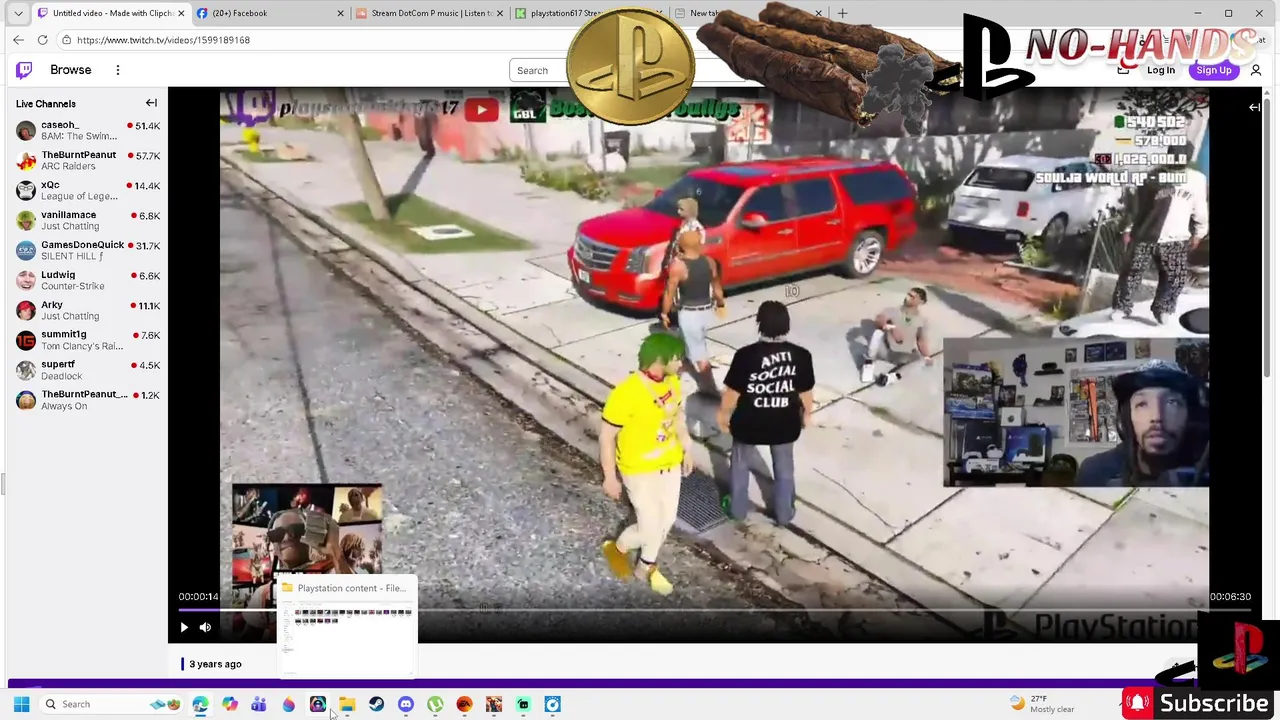Click xQc channel avatar
The width and height of the screenshot is (1280, 720).
click(x=26, y=191)
